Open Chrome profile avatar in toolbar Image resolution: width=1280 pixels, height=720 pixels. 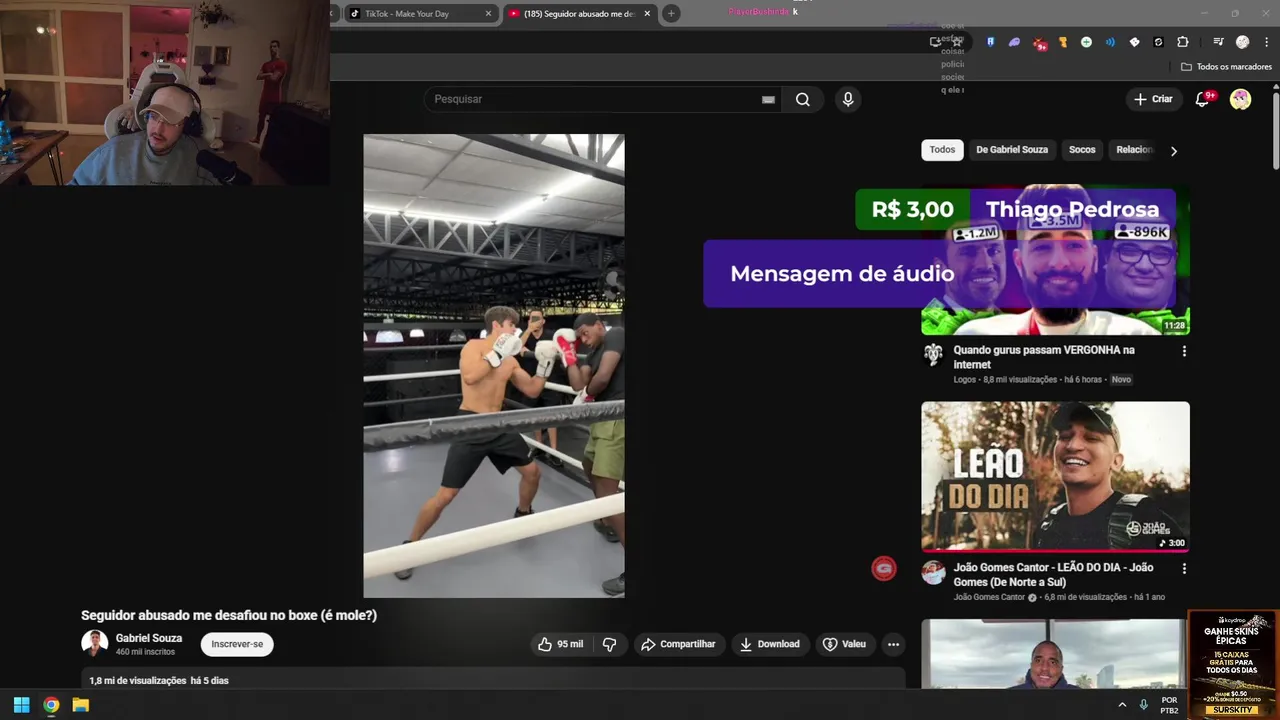coord(1242,42)
